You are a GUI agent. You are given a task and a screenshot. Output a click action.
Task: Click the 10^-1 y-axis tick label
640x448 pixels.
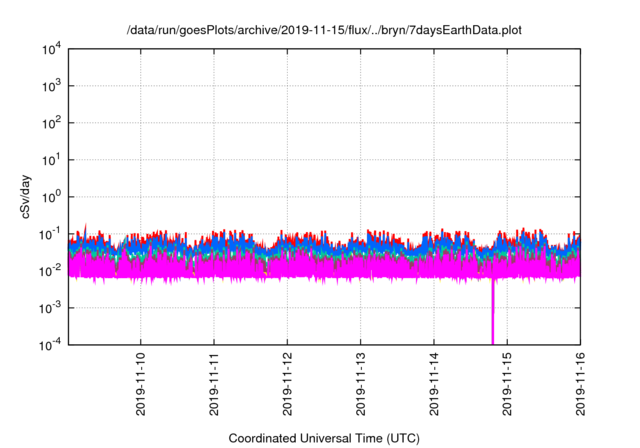[x=51, y=234]
